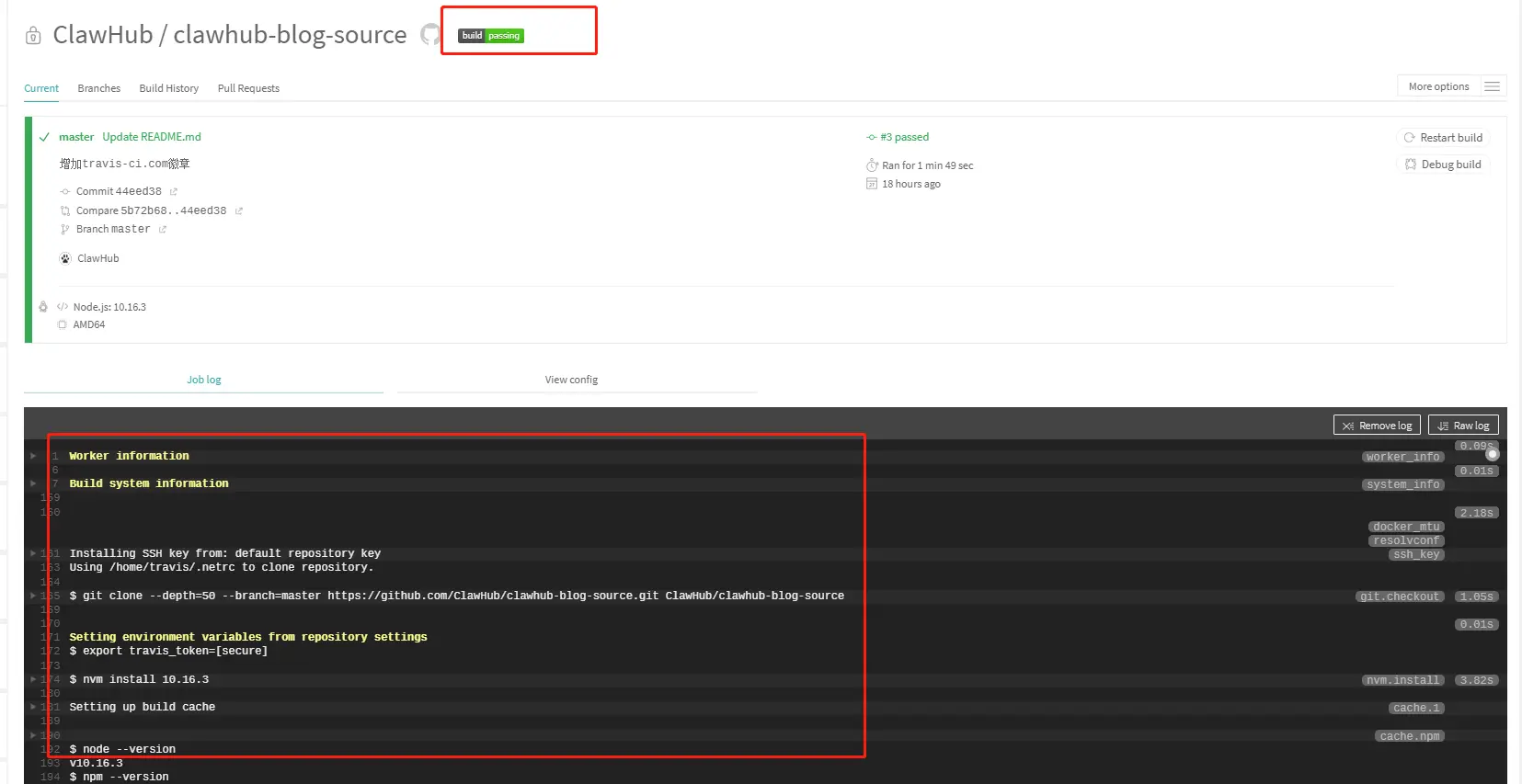This screenshot has width=1522, height=784.
Task: Click the stopwatch icon beside Ran for
Action: point(872,165)
